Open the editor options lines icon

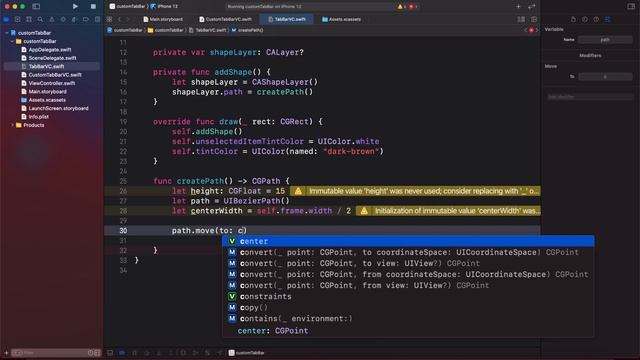521,19
